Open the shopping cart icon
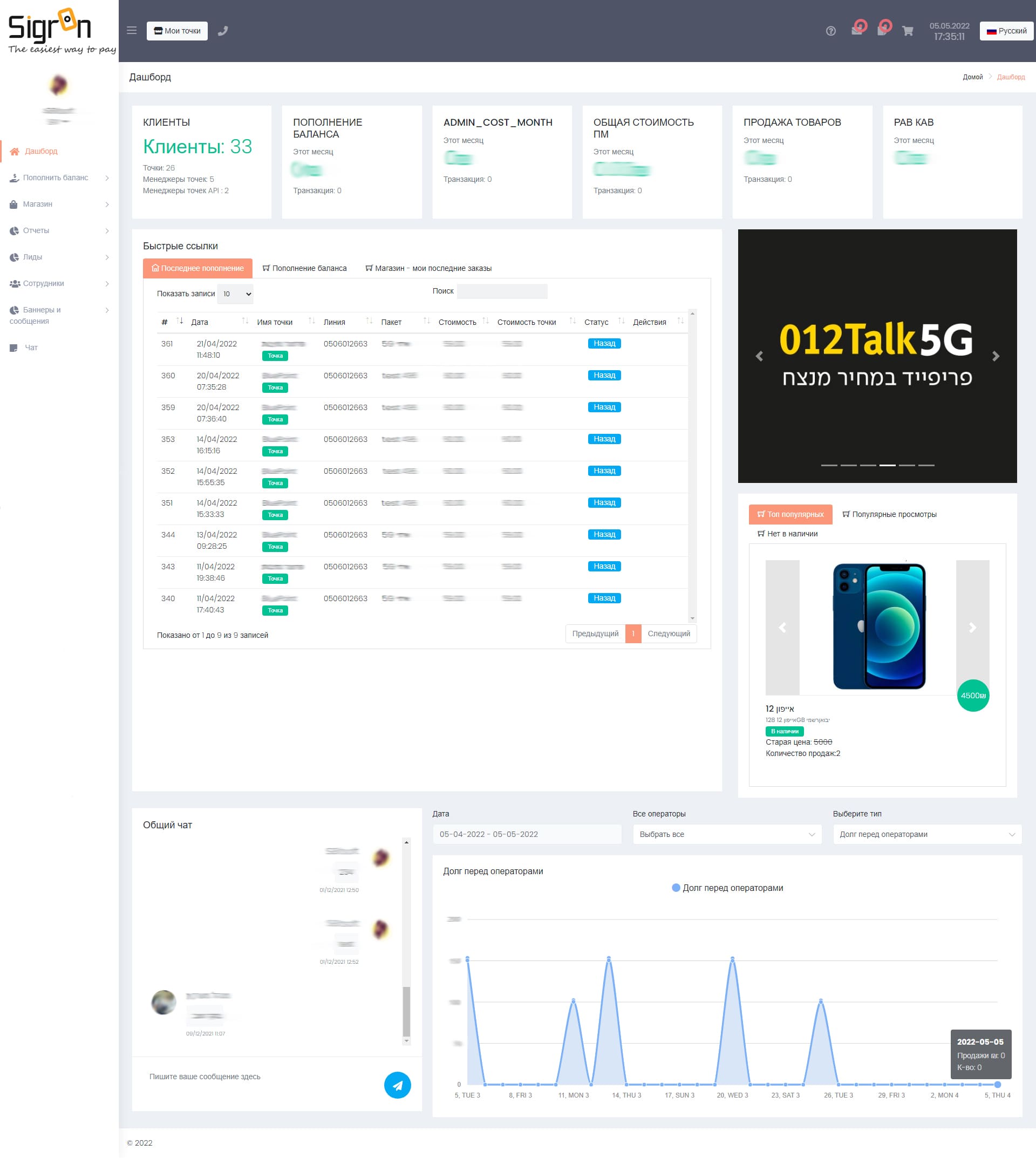The image size is (1036, 1158). [x=908, y=31]
